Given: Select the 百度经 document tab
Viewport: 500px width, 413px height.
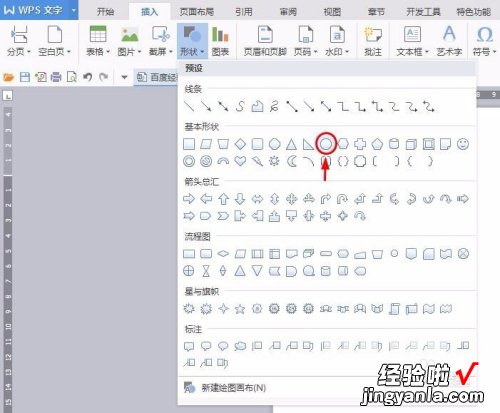Looking at the screenshot, I should pyautogui.click(x=157, y=77).
